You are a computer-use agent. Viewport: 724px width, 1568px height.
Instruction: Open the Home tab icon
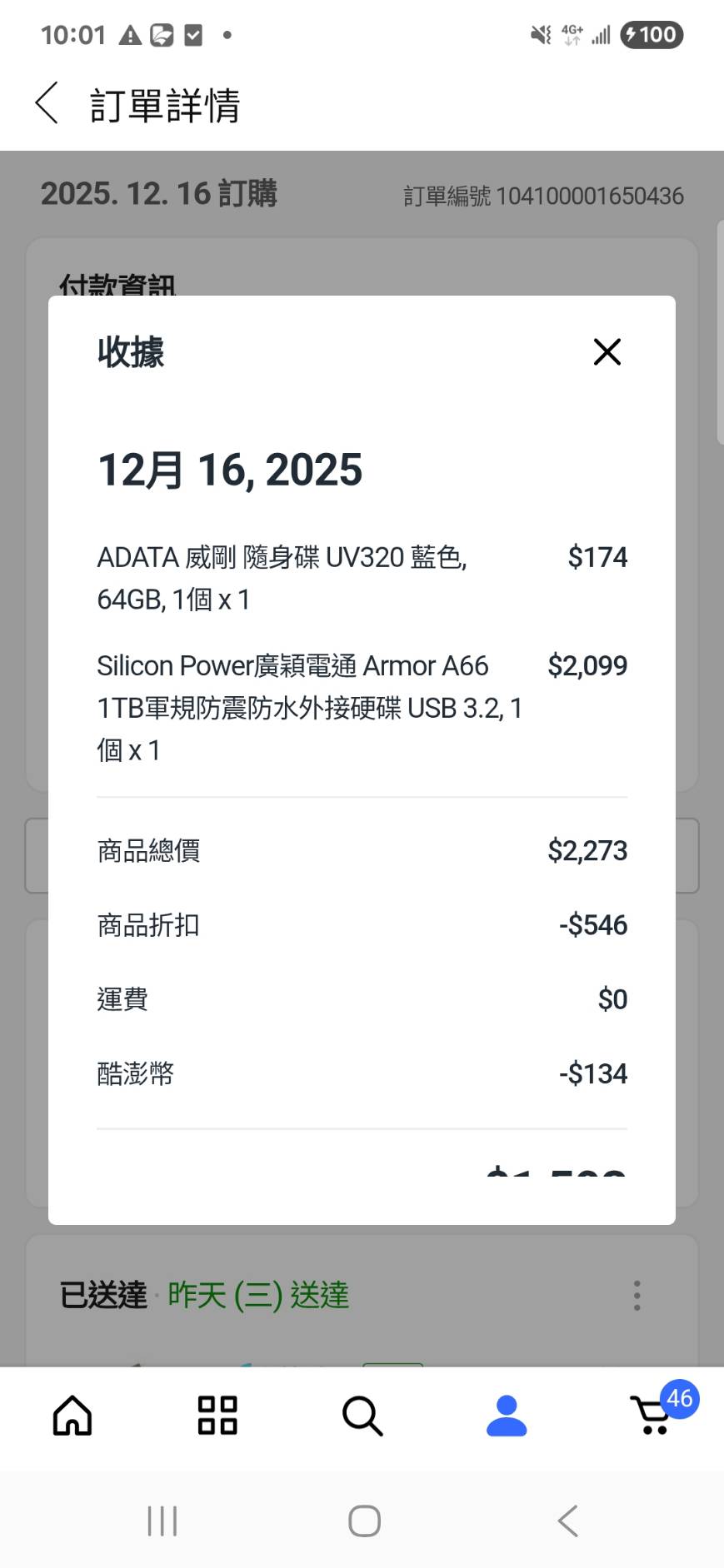point(72,1416)
